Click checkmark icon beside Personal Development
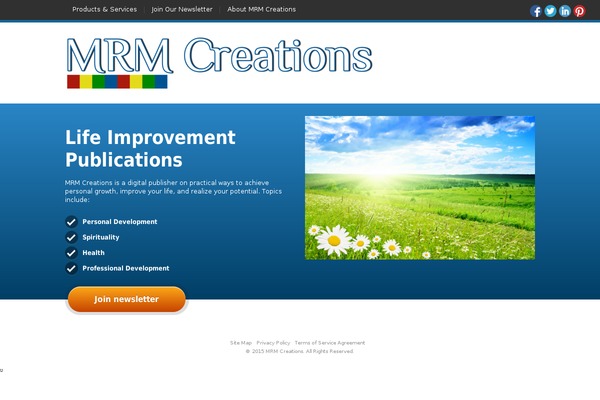 [x=71, y=222]
